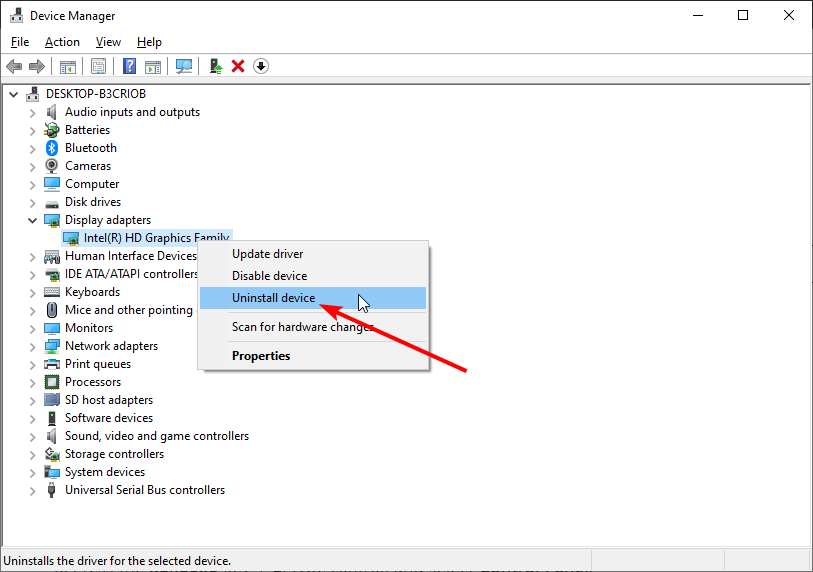Image resolution: width=813 pixels, height=572 pixels.
Task: Open Properties from the context menu
Action: click(x=313, y=356)
